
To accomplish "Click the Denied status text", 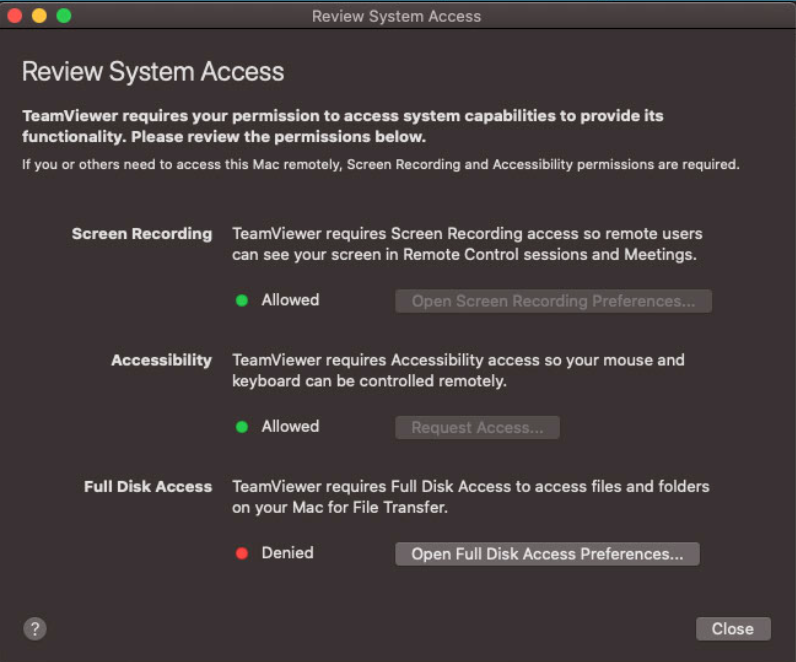I will (287, 553).
